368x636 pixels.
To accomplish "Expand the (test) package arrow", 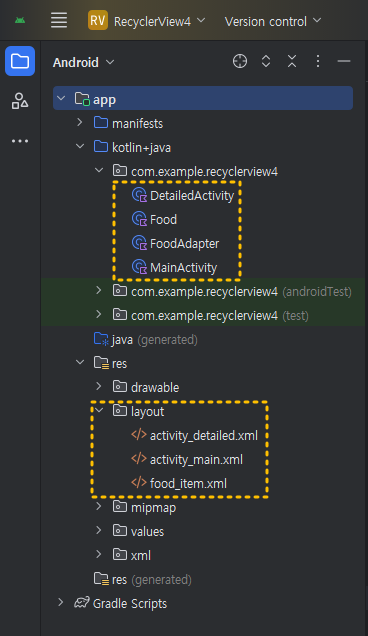I will [99, 314].
